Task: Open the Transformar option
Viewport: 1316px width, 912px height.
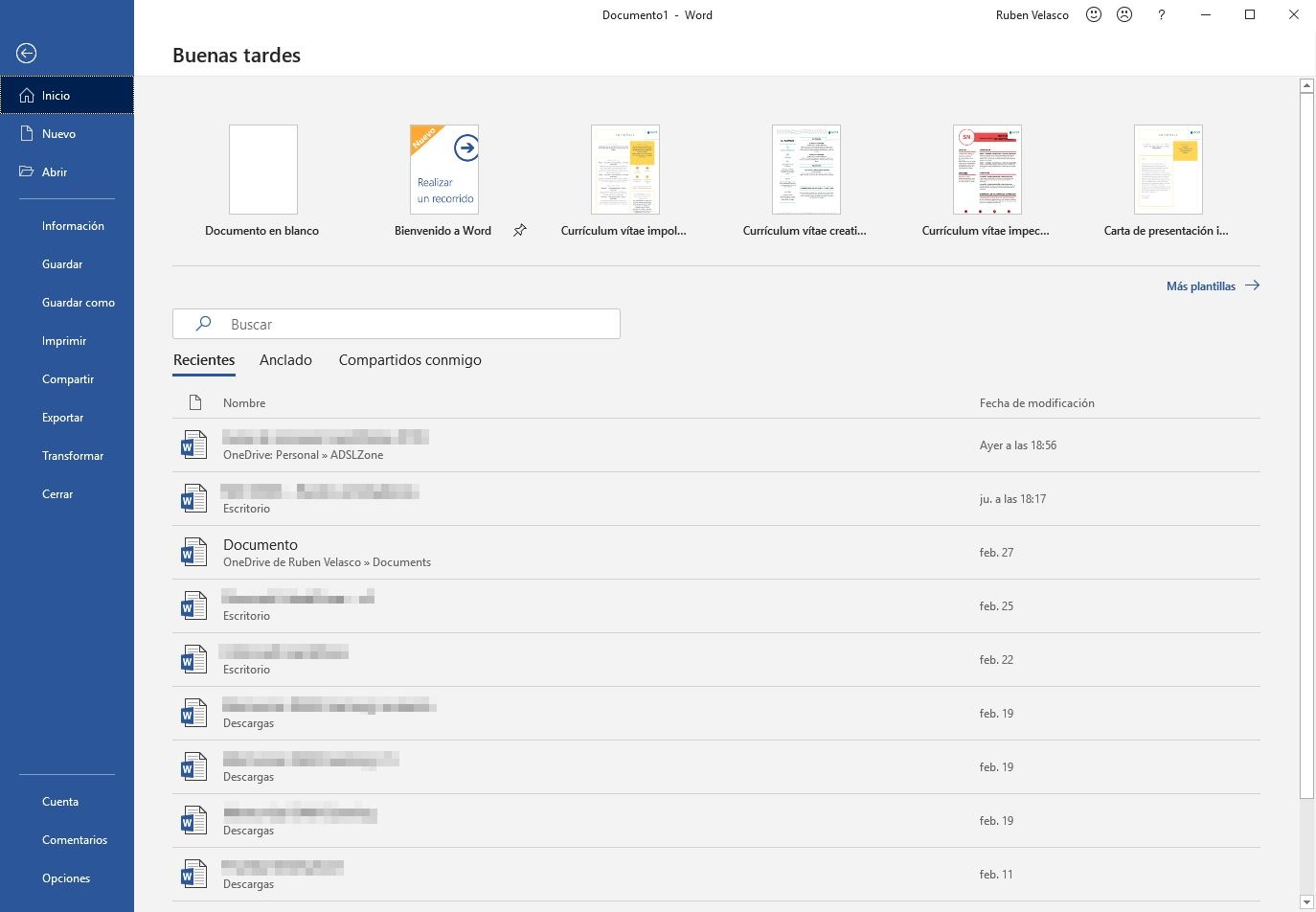Action: (x=73, y=456)
